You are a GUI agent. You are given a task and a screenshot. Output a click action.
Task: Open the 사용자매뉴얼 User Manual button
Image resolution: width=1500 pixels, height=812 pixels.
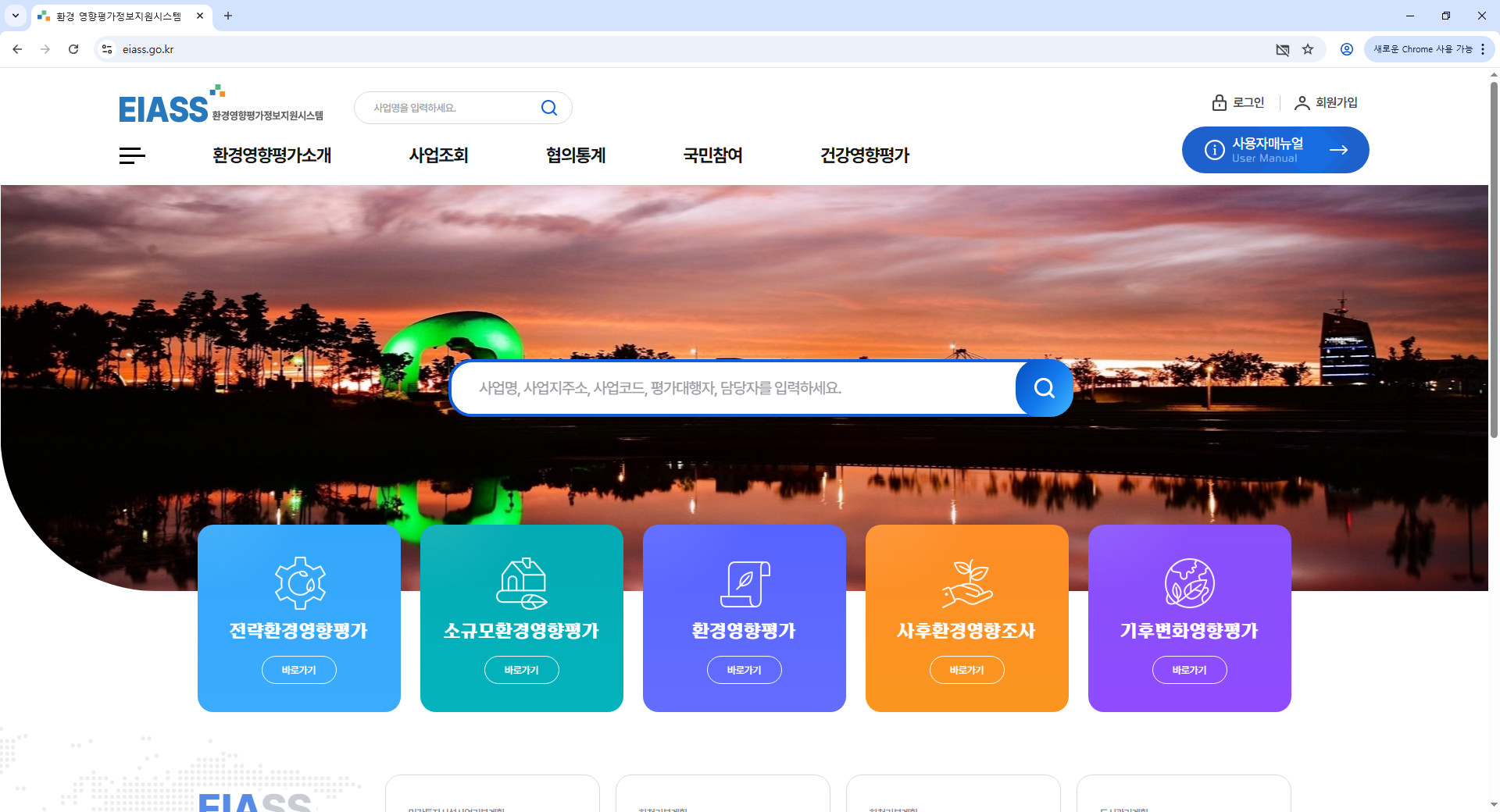tap(1275, 150)
